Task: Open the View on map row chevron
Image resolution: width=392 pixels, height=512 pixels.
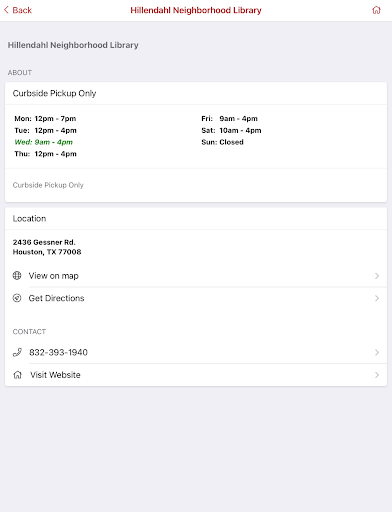Action: [377, 276]
